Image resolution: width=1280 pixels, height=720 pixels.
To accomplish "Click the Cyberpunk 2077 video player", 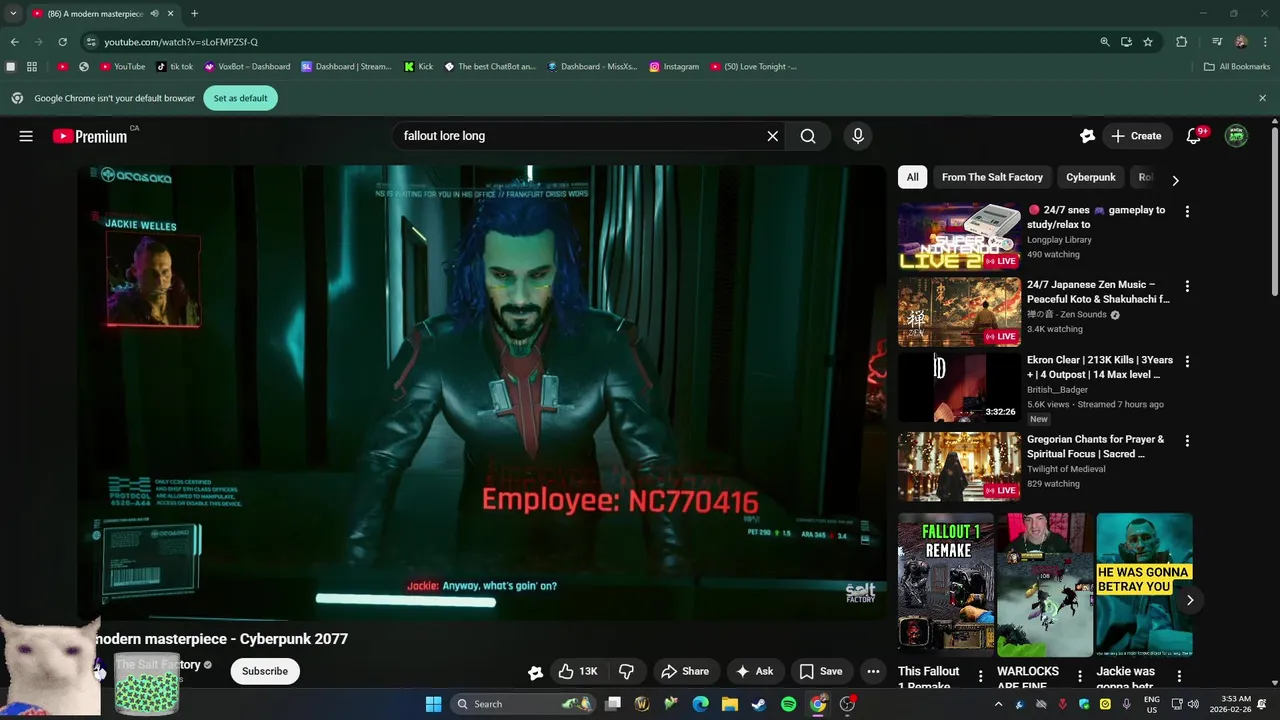I will pos(482,392).
